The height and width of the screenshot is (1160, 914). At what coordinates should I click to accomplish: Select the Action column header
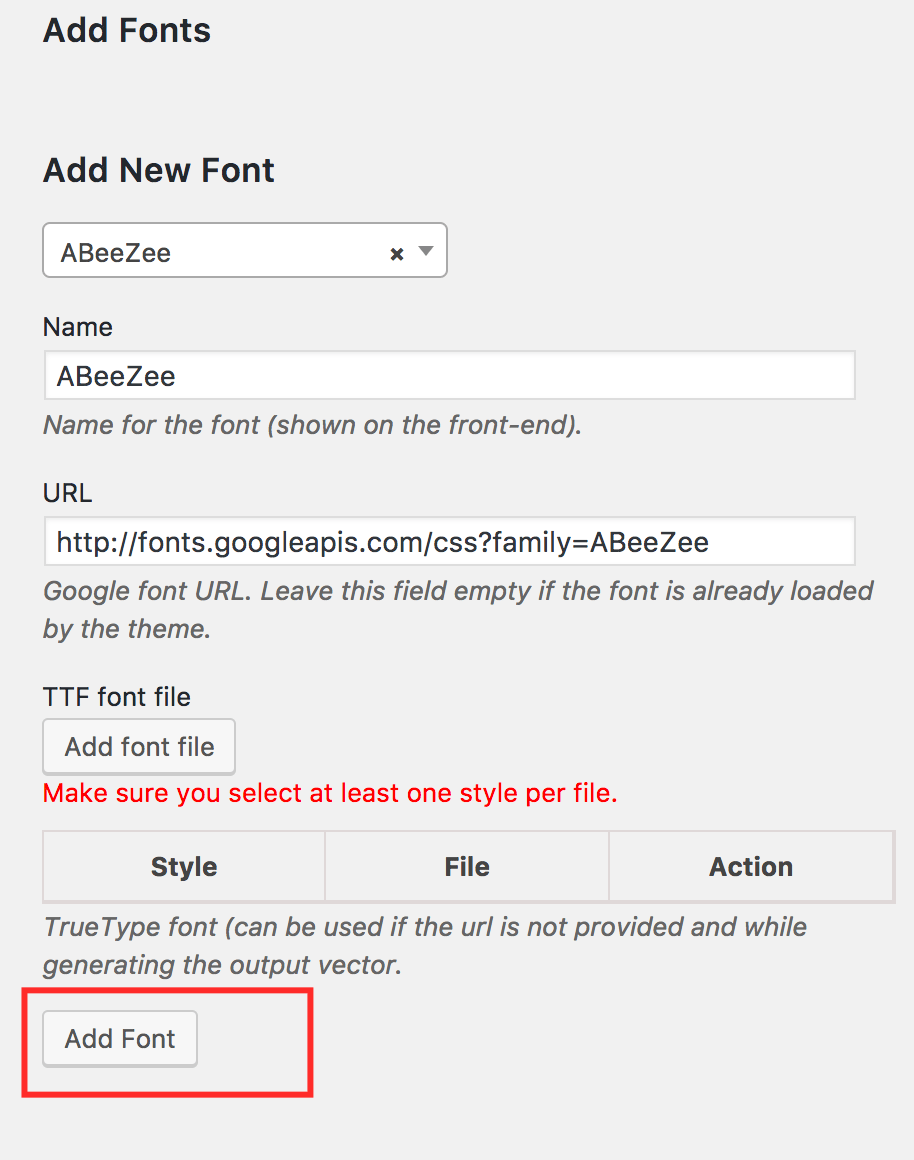751,867
